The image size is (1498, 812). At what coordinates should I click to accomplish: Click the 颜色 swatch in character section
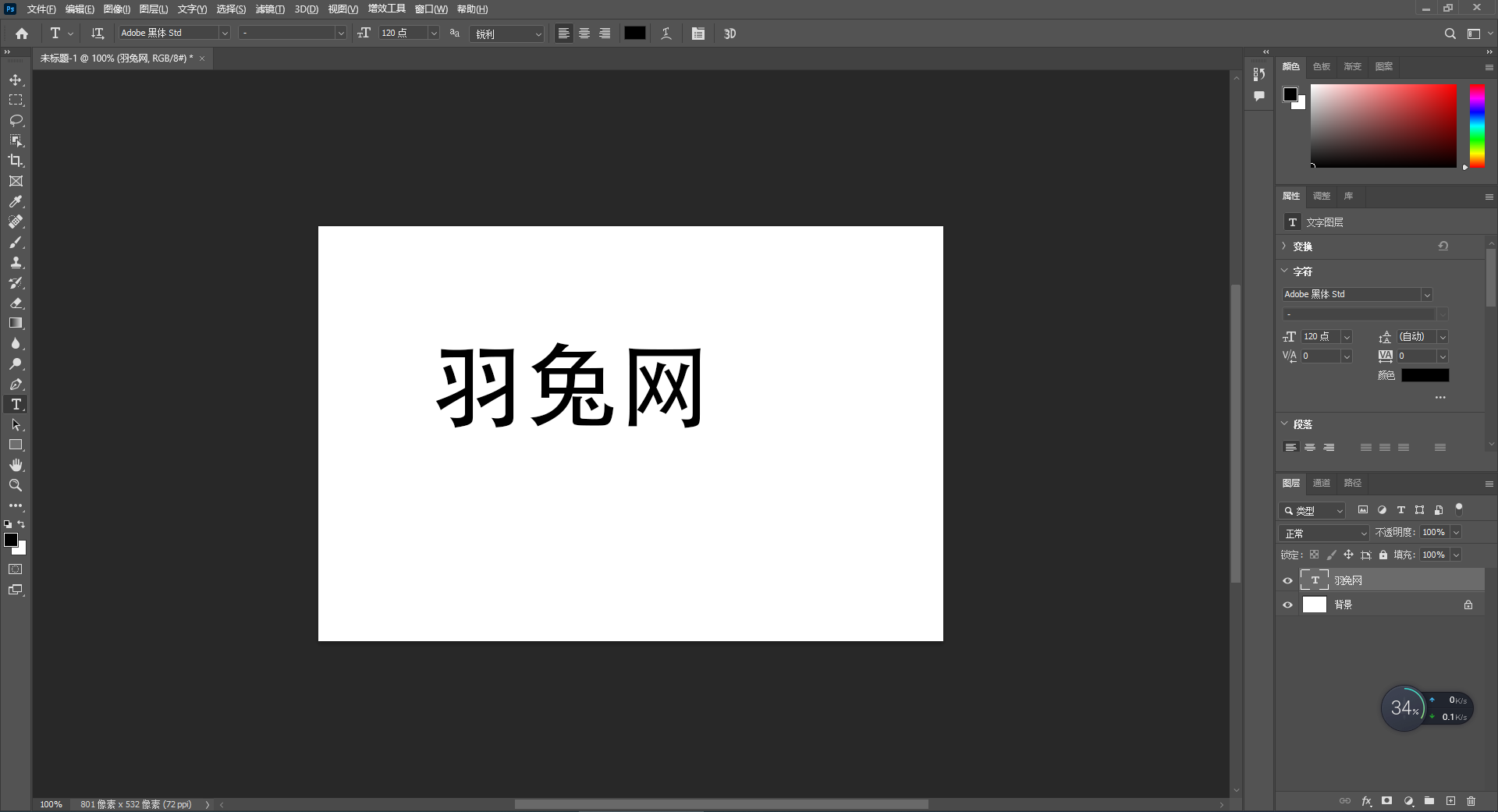(1425, 375)
